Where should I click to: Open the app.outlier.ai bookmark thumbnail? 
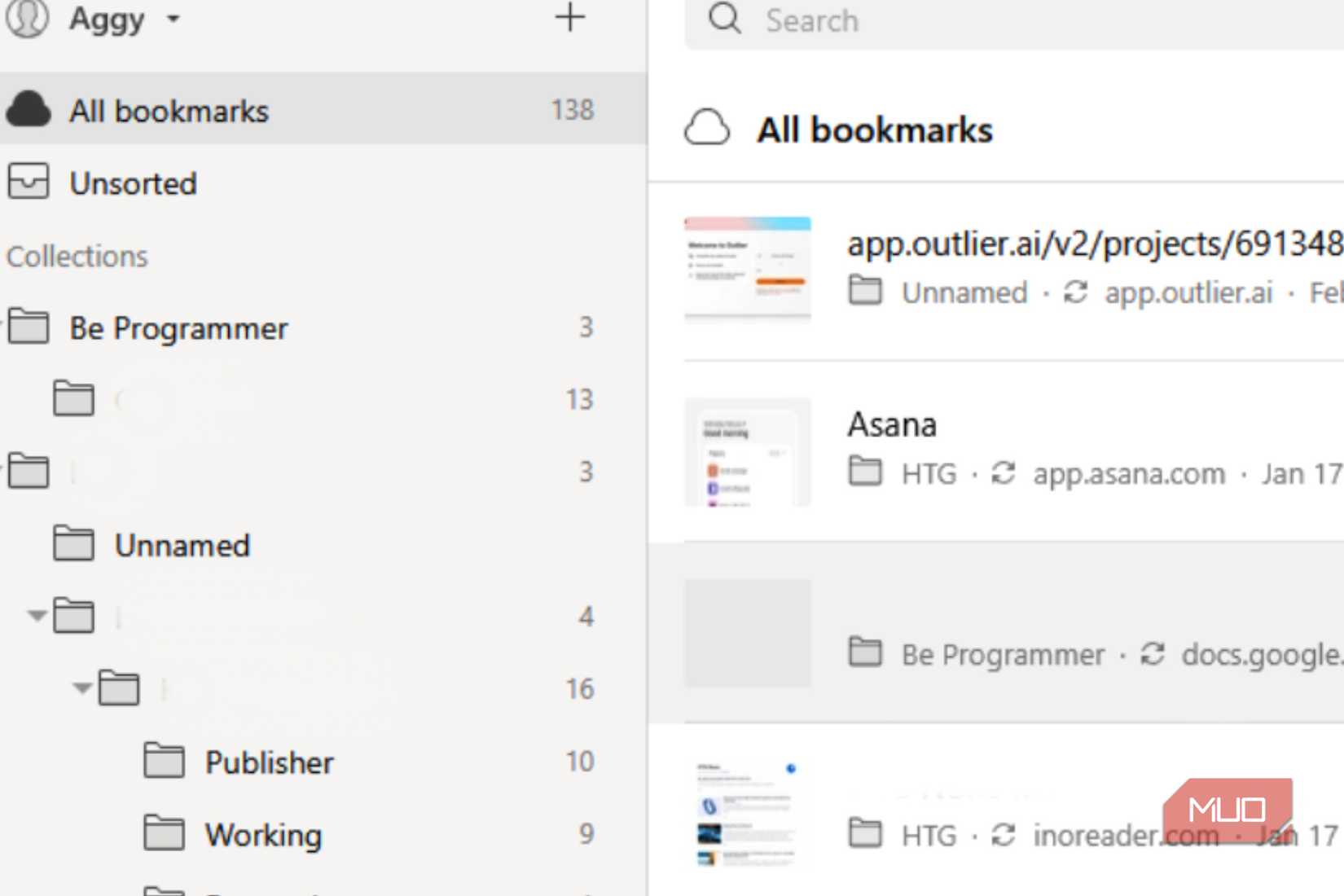(x=748, y=270)
